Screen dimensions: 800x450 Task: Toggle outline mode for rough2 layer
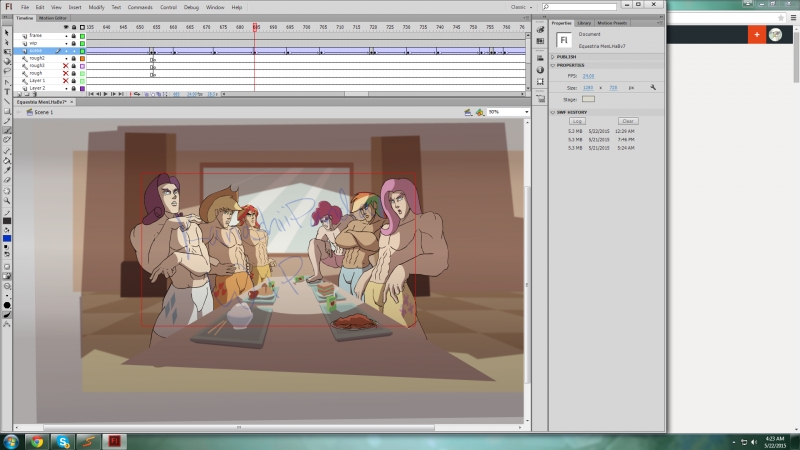click(x=82, y=59)
